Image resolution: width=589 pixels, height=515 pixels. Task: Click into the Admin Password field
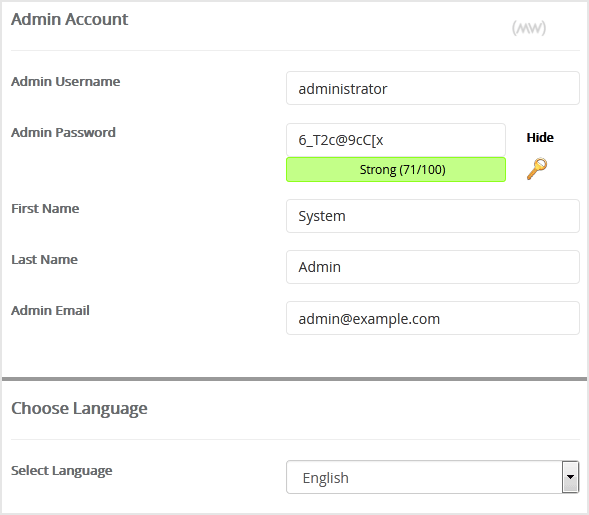click(x=396, y=140)
